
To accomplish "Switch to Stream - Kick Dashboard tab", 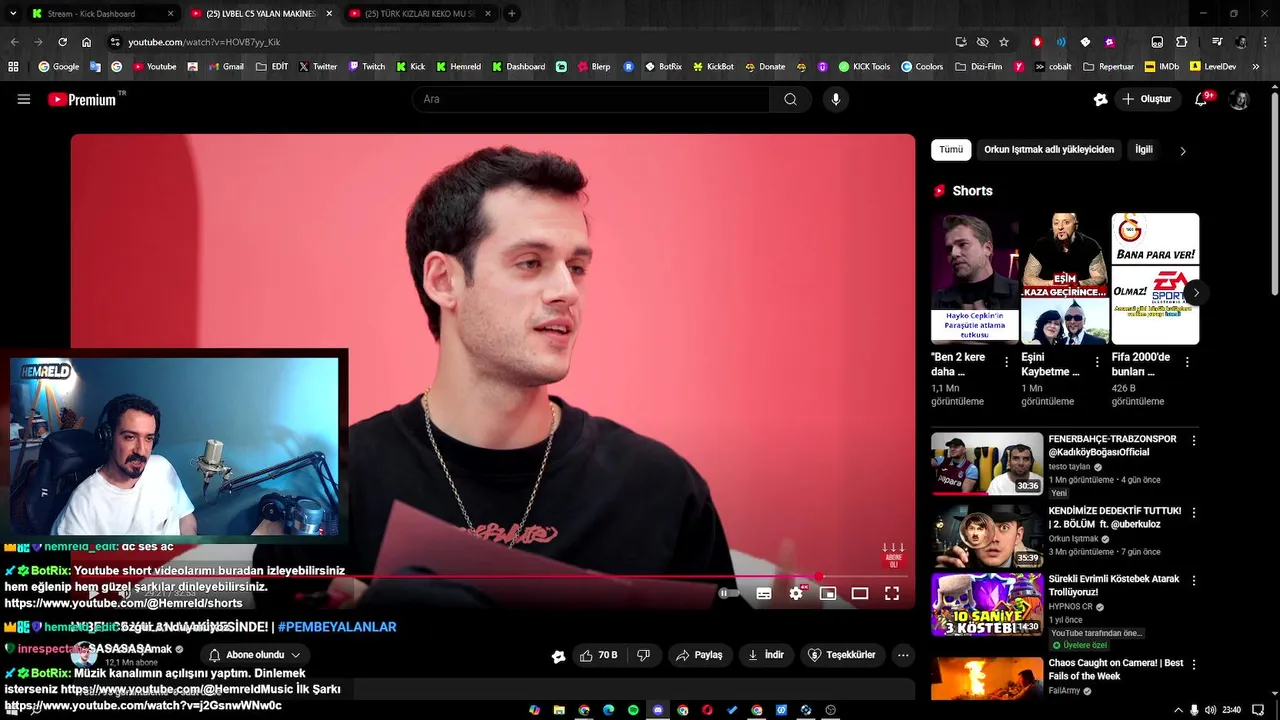I will pyautogui.click(x=101, y=14).
